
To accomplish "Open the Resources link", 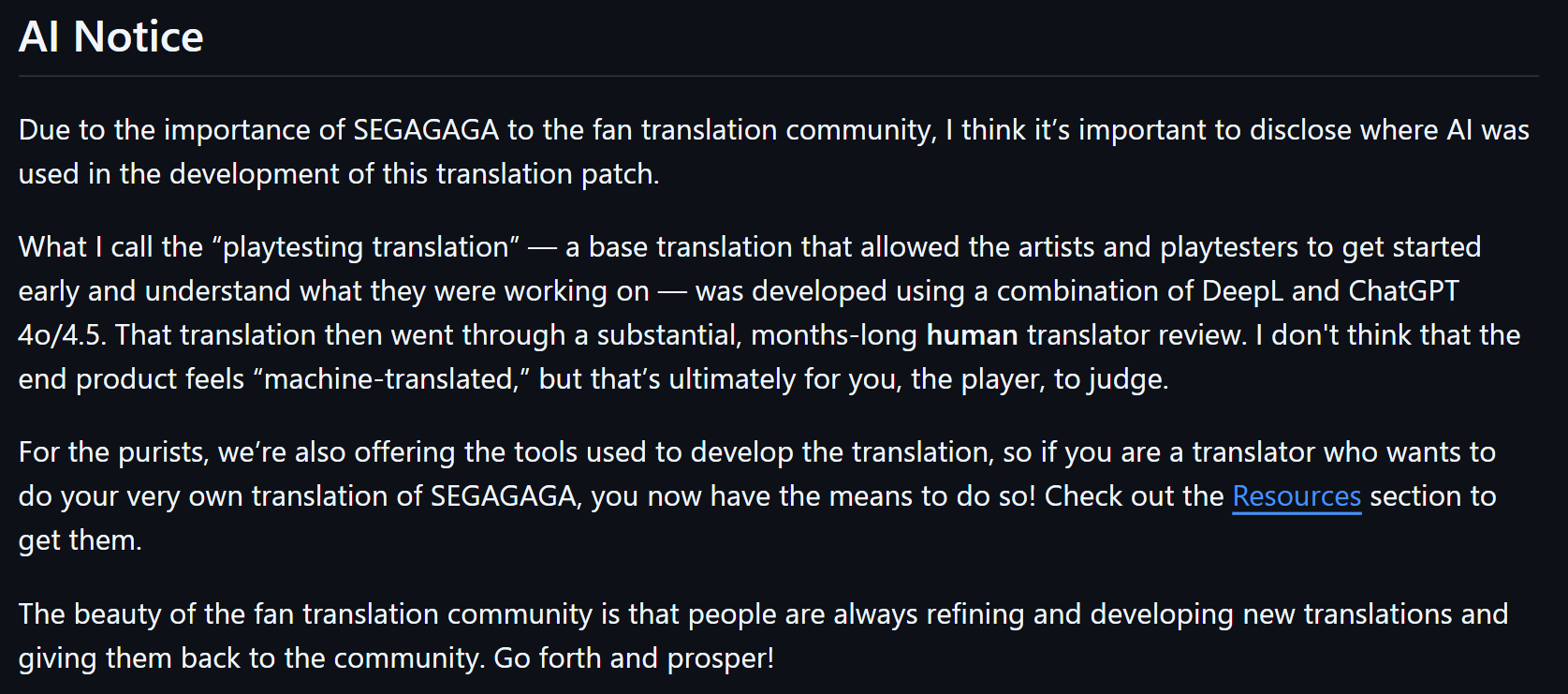I will [1296, 495].
